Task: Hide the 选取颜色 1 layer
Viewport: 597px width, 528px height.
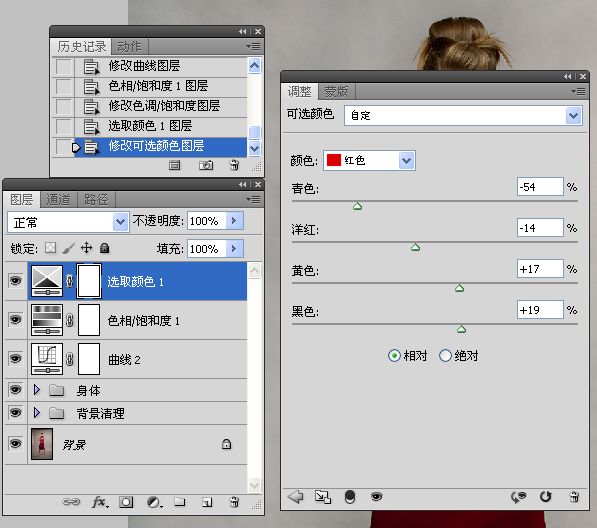Action: click(15, 281)
